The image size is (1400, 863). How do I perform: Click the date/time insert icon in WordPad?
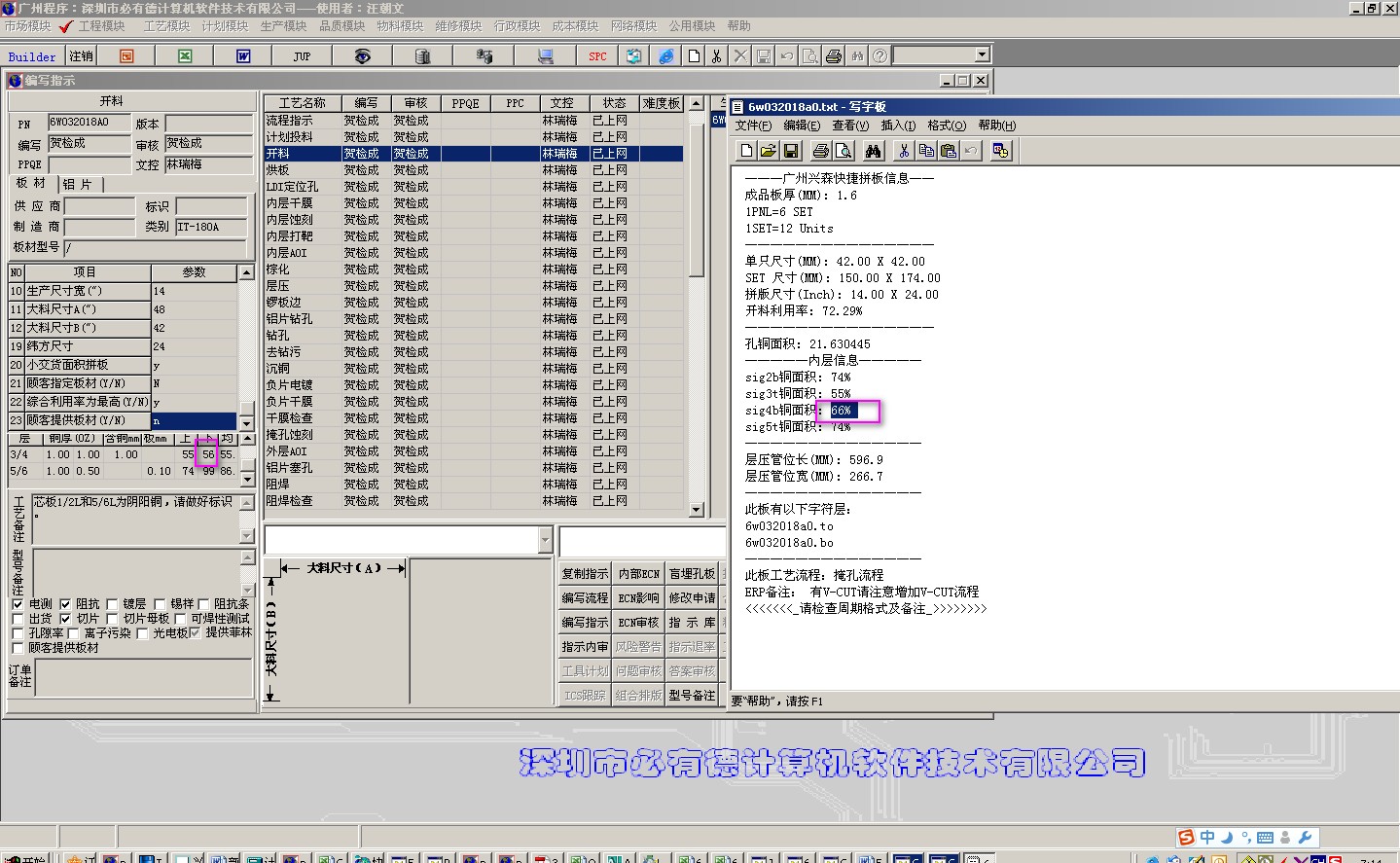click(1001, 151)
